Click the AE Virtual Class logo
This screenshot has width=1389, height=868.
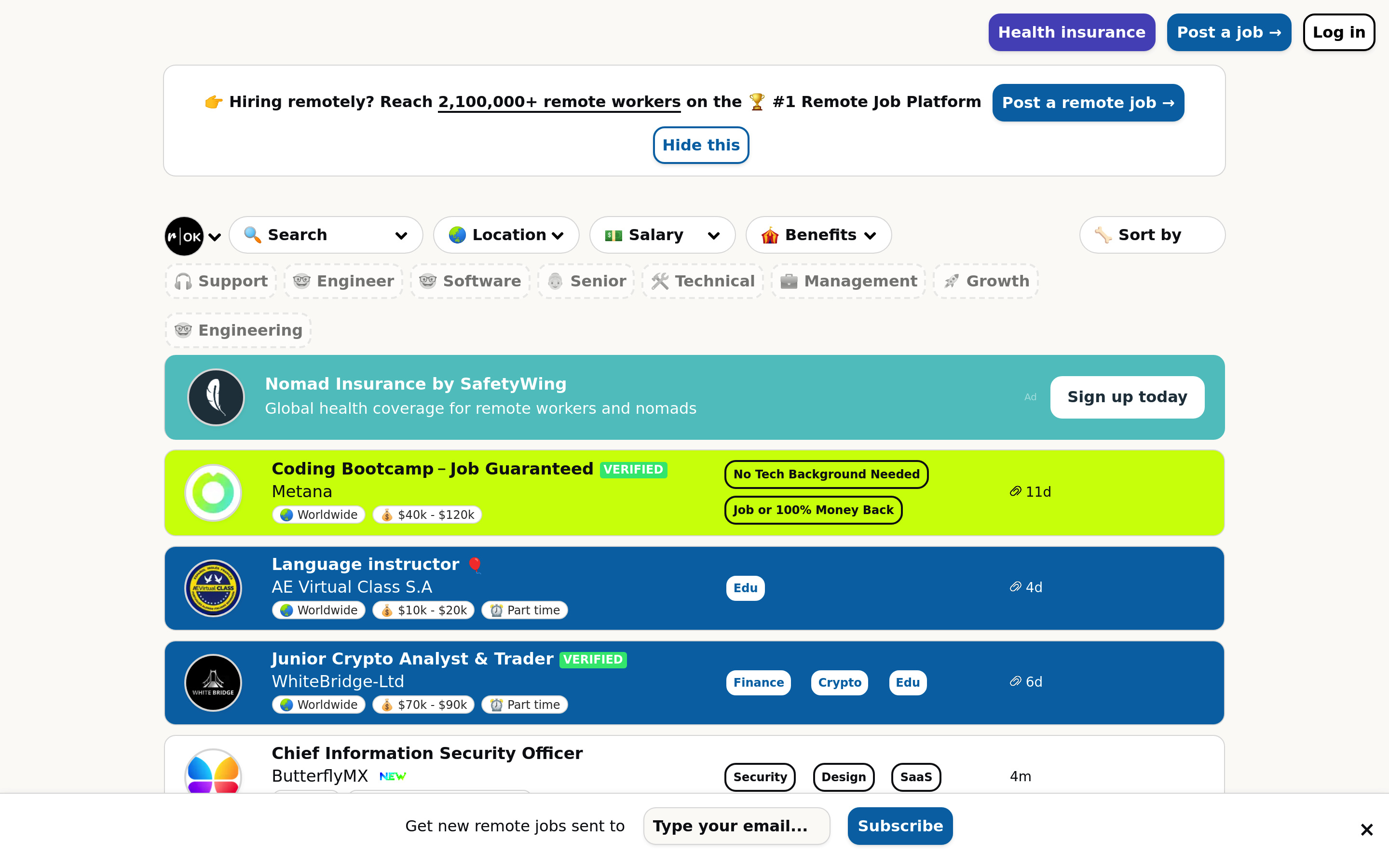coord(213,588)
